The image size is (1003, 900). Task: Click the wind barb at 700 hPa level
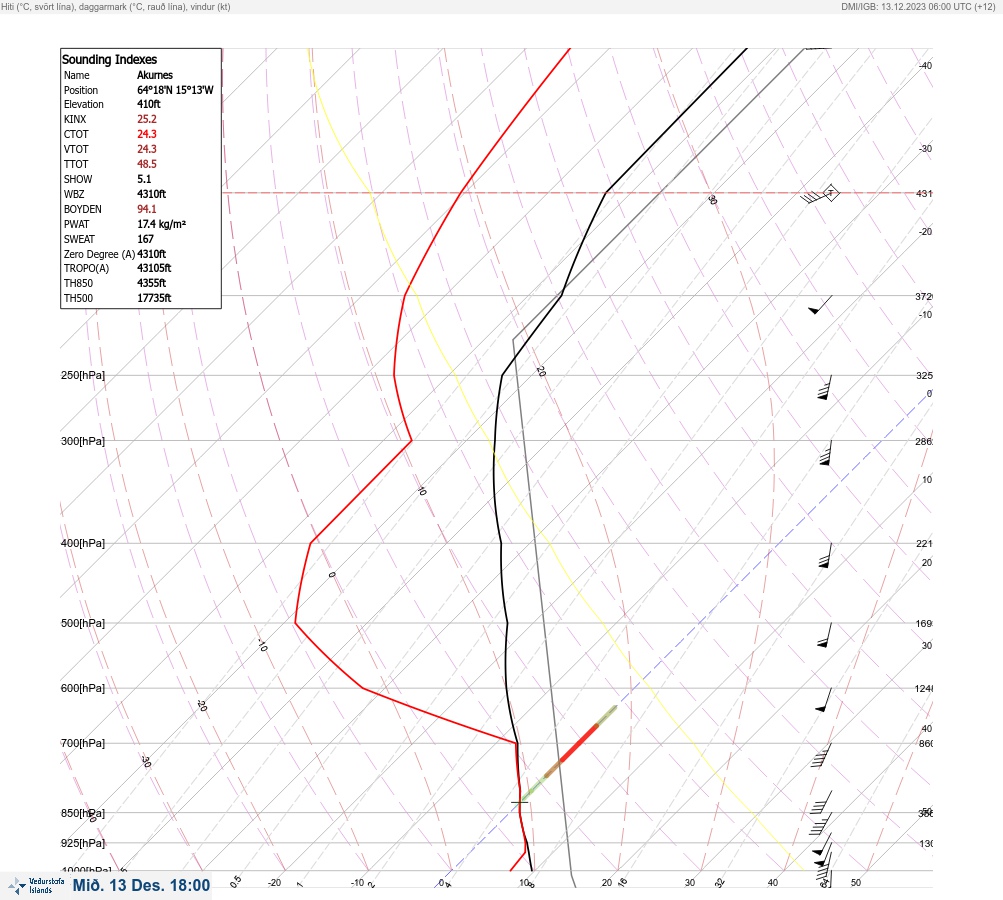822,755
